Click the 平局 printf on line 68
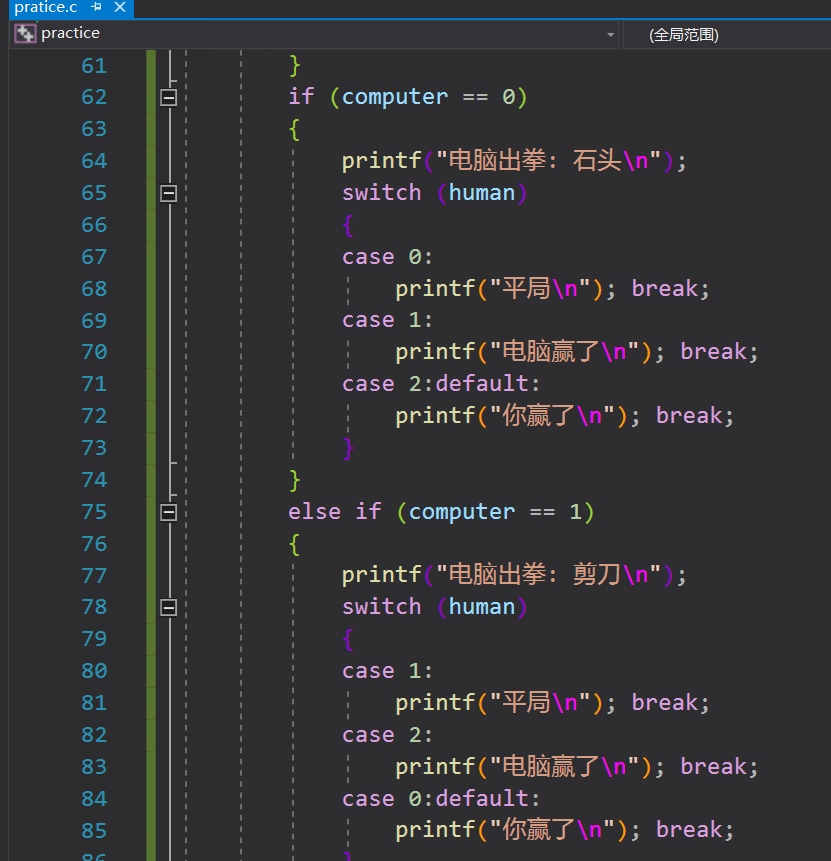Image resolution: width=831 pixels, height=861 pixels. pyautogui.click(x=505, y=289)
